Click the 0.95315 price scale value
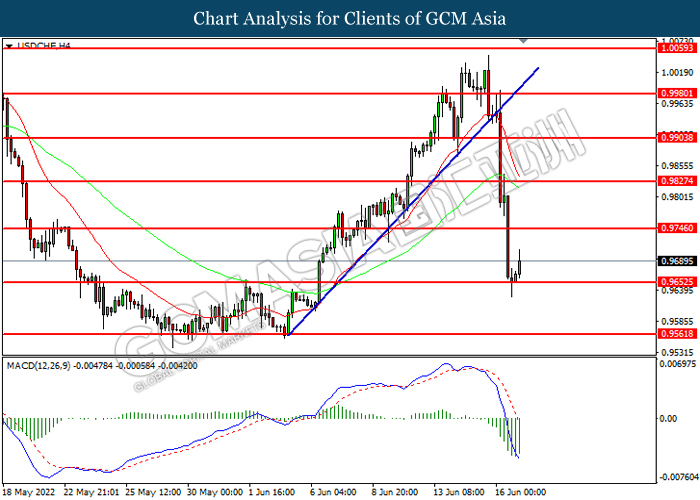Screen dimensions: 700x500 tap(677, 352)
